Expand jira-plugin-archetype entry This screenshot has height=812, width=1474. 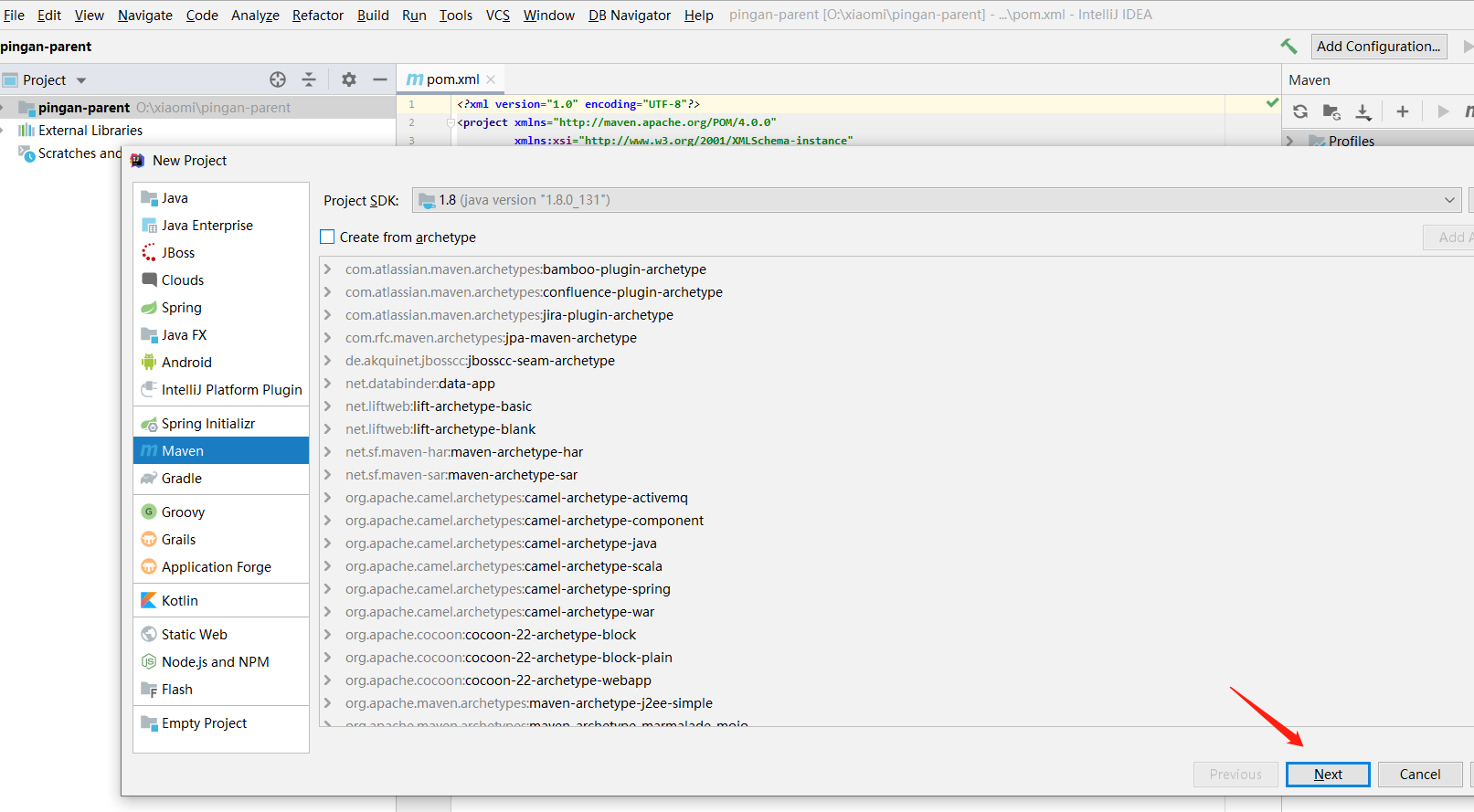[327, 314]
